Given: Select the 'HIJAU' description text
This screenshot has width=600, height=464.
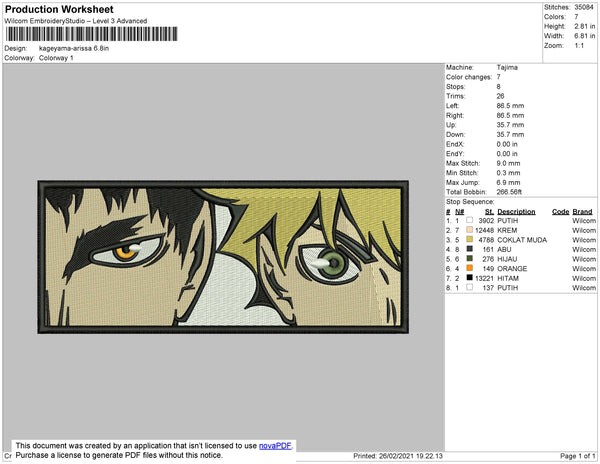Looking at the screenshot, I should tap(507, 259).
